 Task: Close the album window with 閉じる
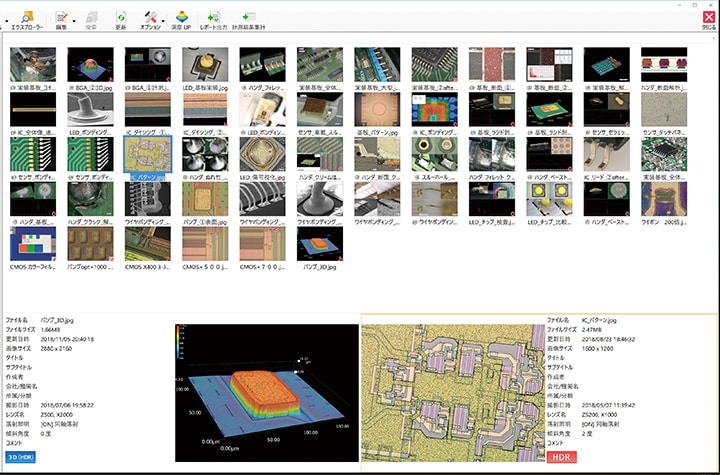coord(708,17)
